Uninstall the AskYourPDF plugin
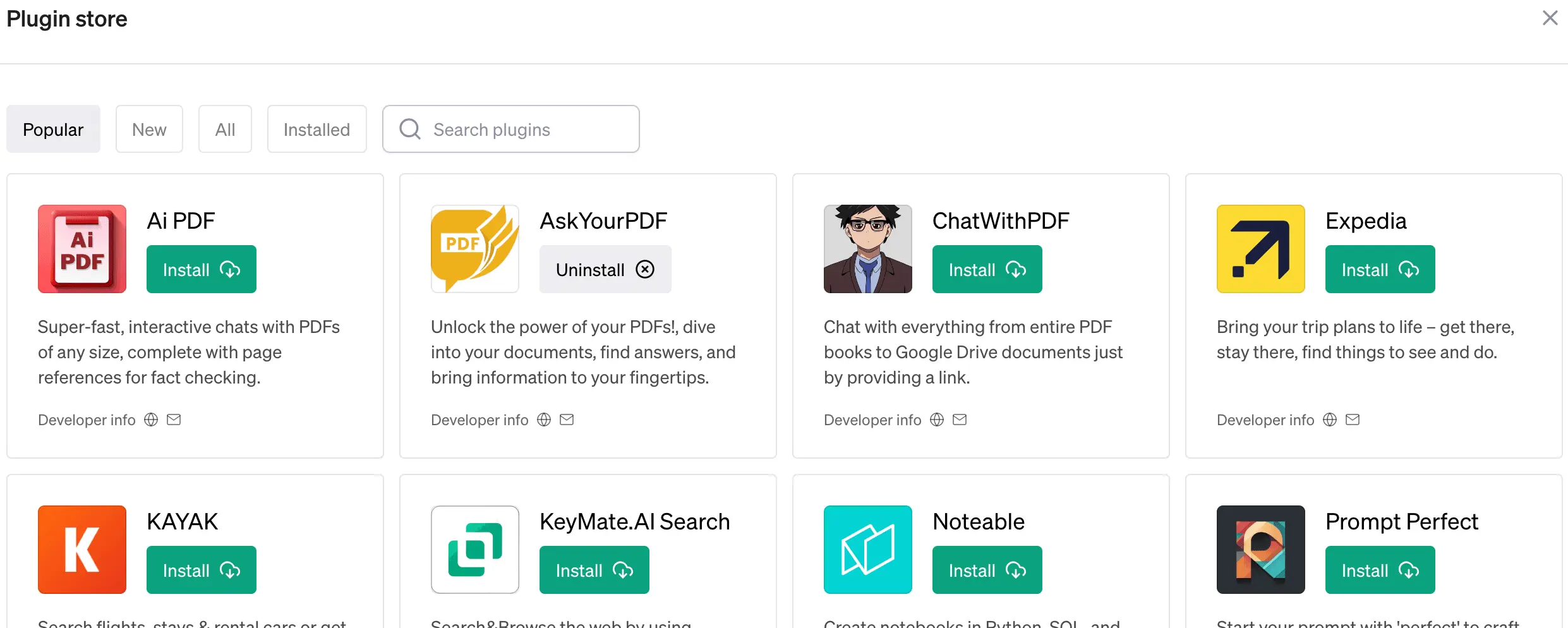1568x628 pixels. click(605, 270)
